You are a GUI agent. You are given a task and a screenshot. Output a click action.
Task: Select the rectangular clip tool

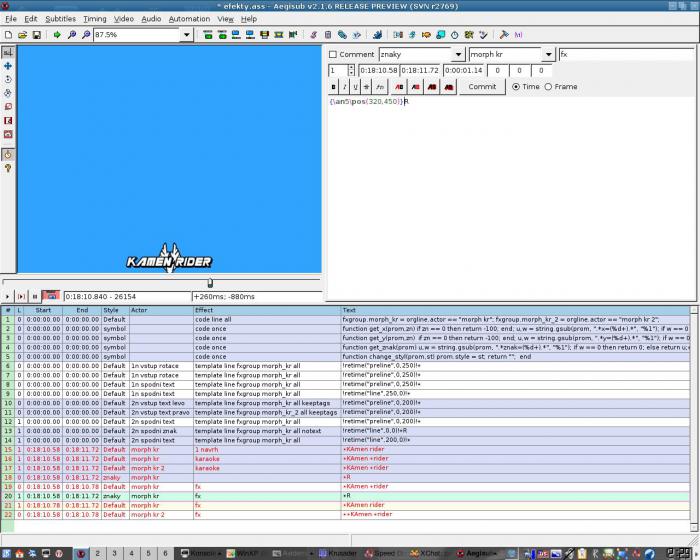pyautogui.click(x=8, y=121)
